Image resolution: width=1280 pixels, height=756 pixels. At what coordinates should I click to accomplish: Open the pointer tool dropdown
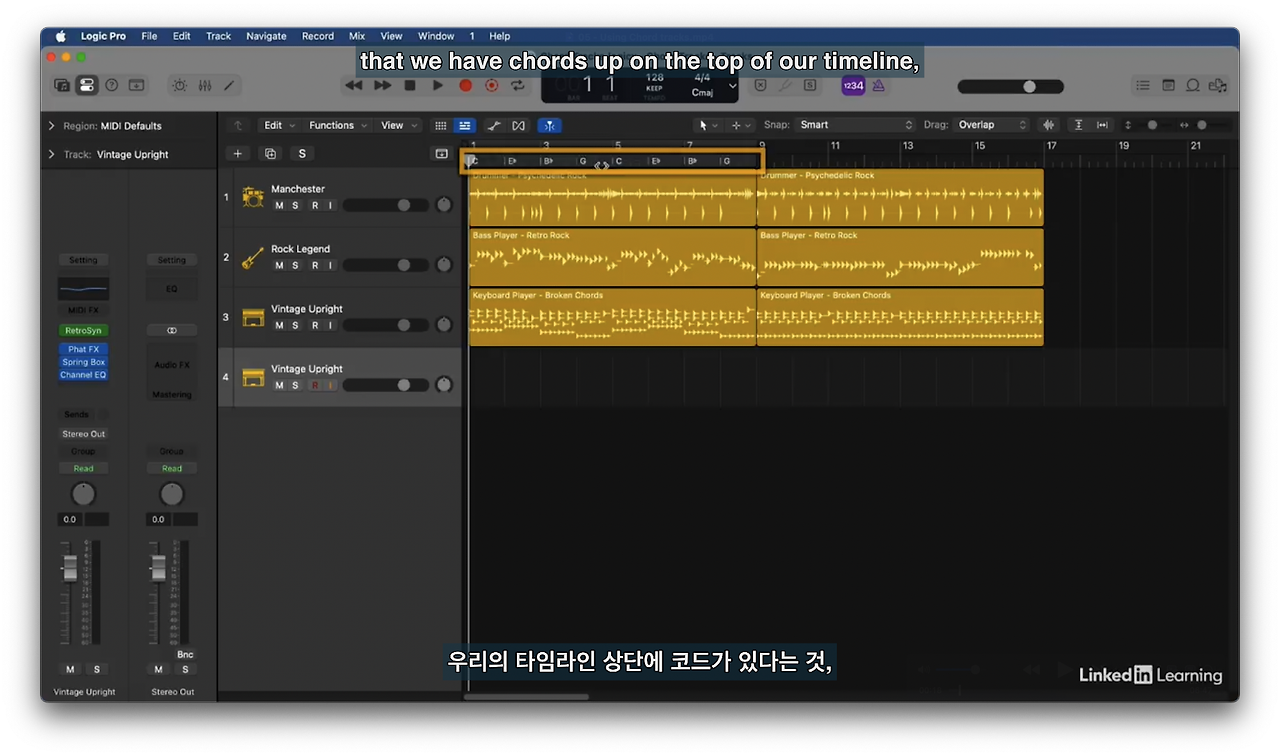(x=708, y=125)
